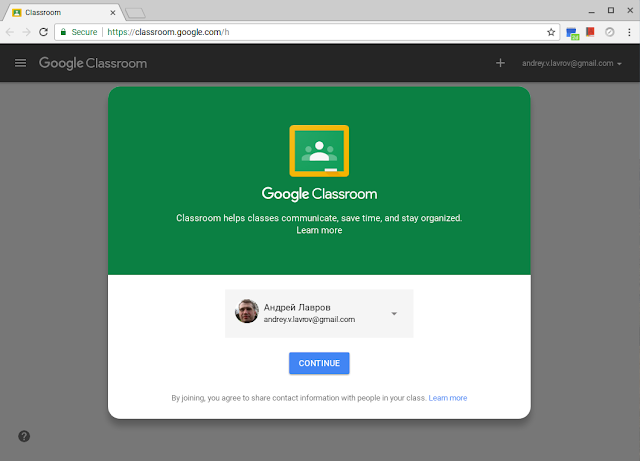Click the Classroom helps classes communicate text
The height and width of the screenshot is (461, 640).
click(319, 218)
